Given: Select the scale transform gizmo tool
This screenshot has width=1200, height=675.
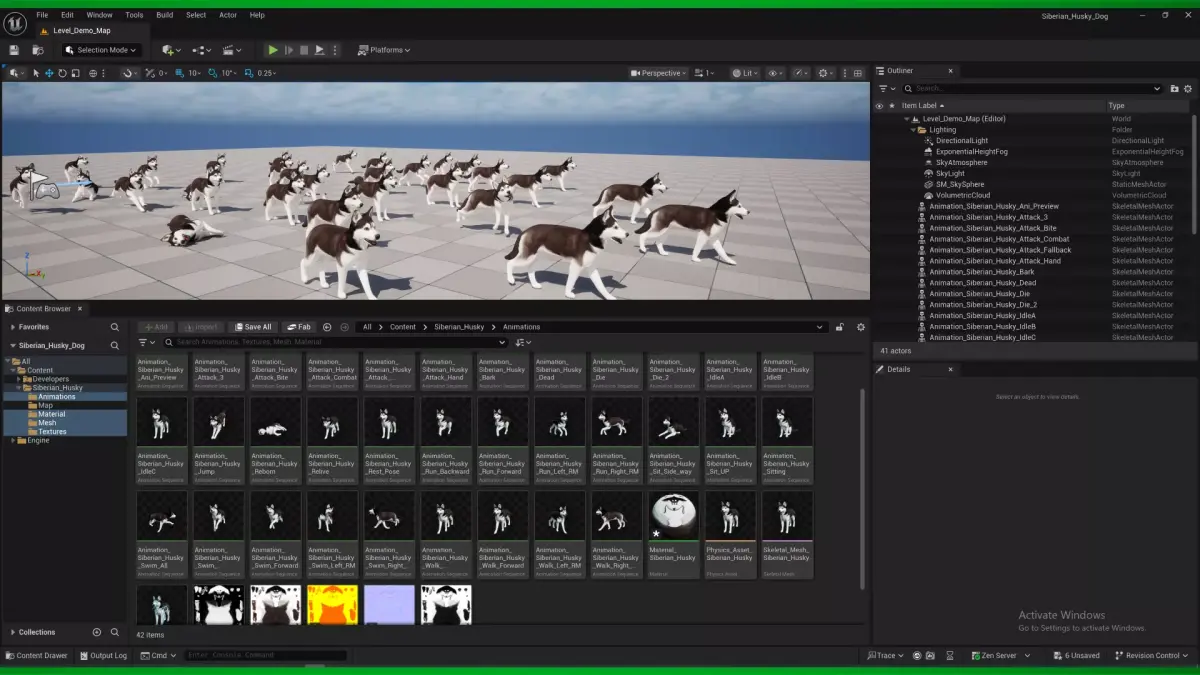Looking at the screenshot, I should pyautogui.click(x=75, y=73).
